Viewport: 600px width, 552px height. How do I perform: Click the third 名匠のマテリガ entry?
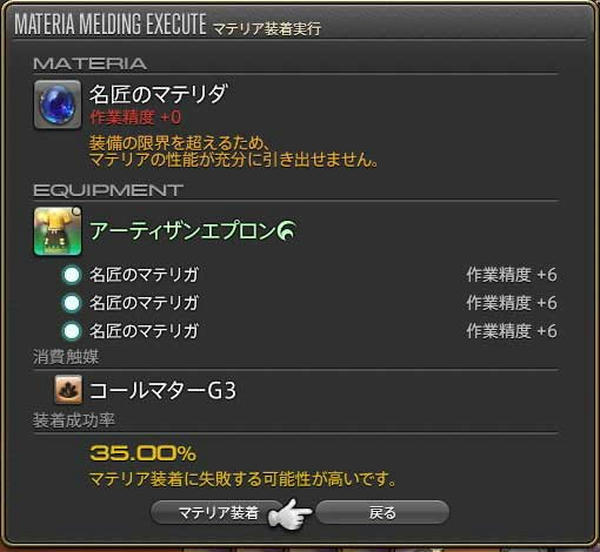(144, 331)
